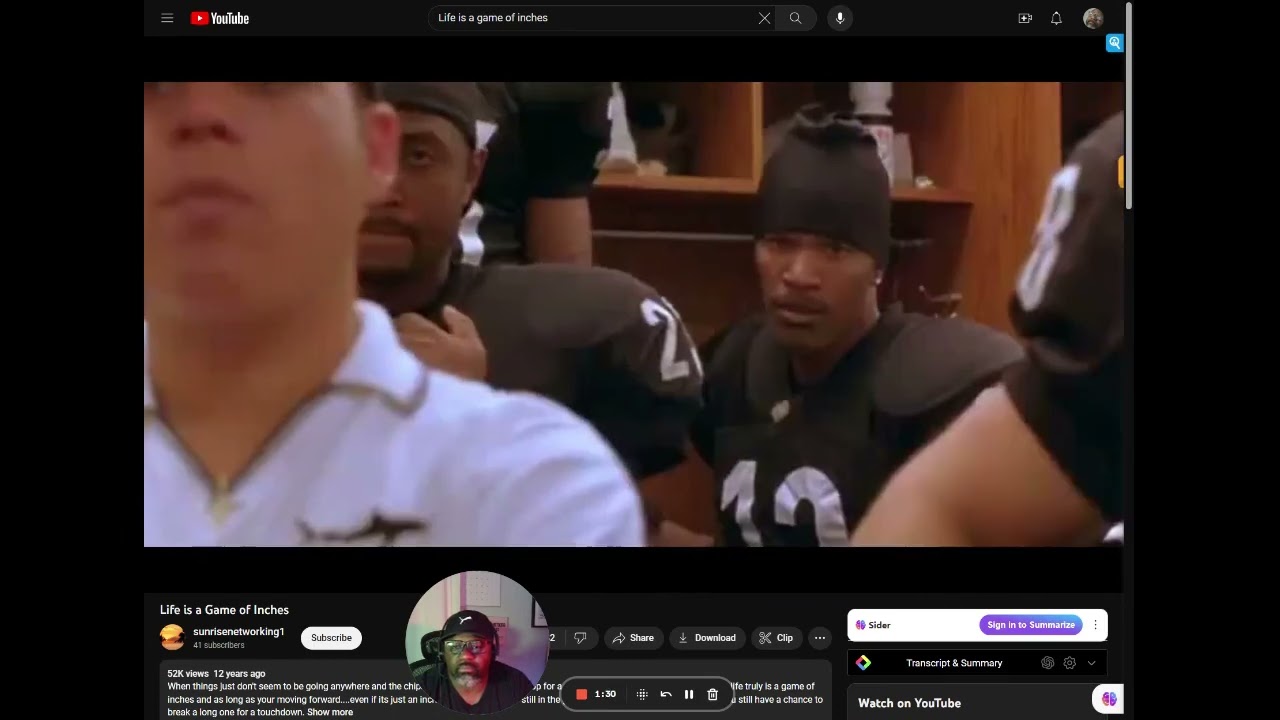Image resolution: width=1280 pixels, height=720 pixels.
Task: Open the Sider brain floating button
Action: (1109, 699)
